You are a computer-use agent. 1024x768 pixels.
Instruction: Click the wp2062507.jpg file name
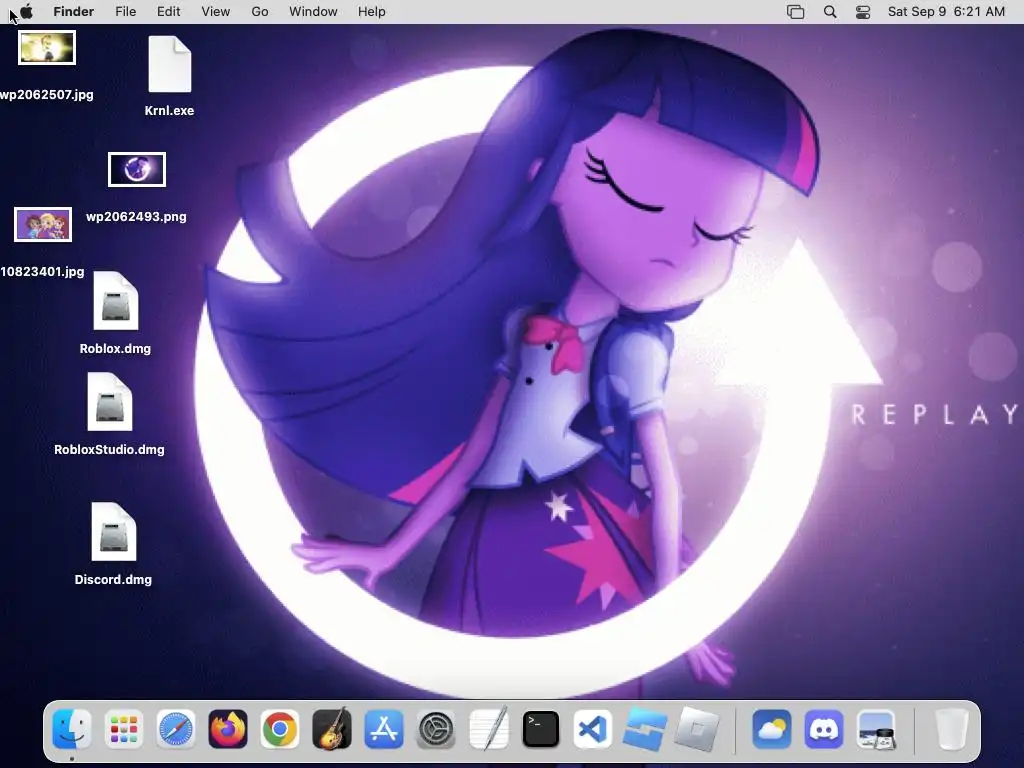point(46,95)
